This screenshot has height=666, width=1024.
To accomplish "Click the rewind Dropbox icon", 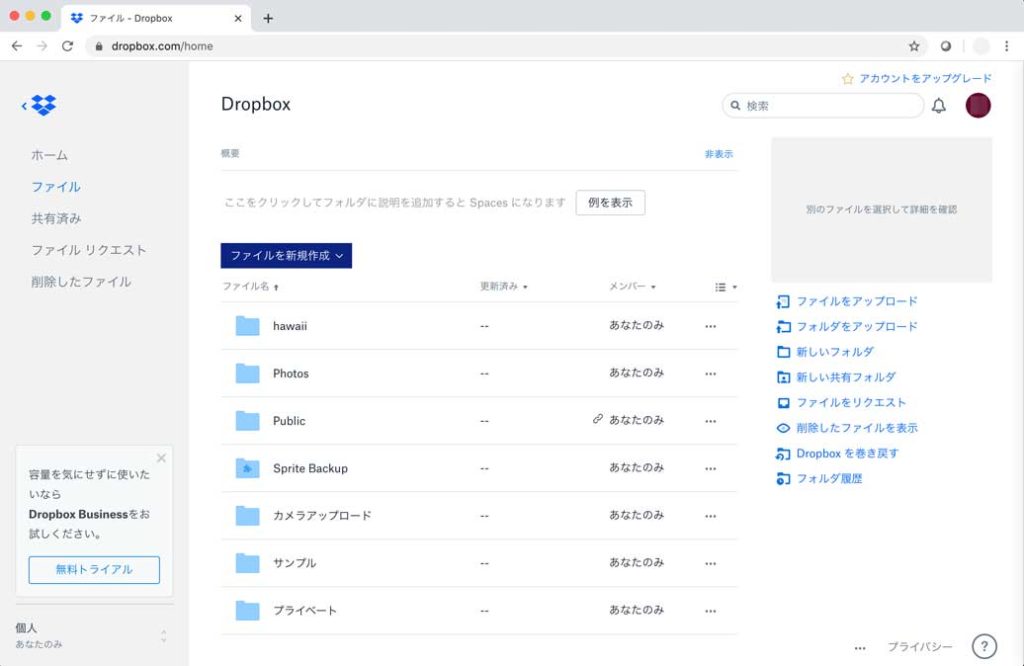I will point(783,454).
